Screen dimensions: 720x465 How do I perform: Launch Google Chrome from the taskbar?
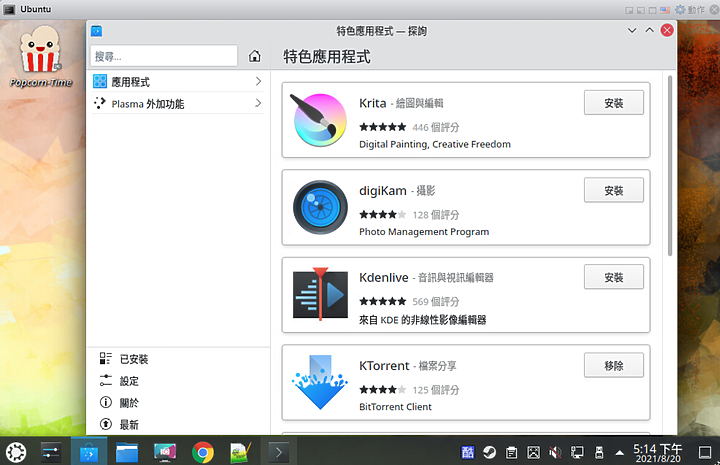(x=203, y=453)
